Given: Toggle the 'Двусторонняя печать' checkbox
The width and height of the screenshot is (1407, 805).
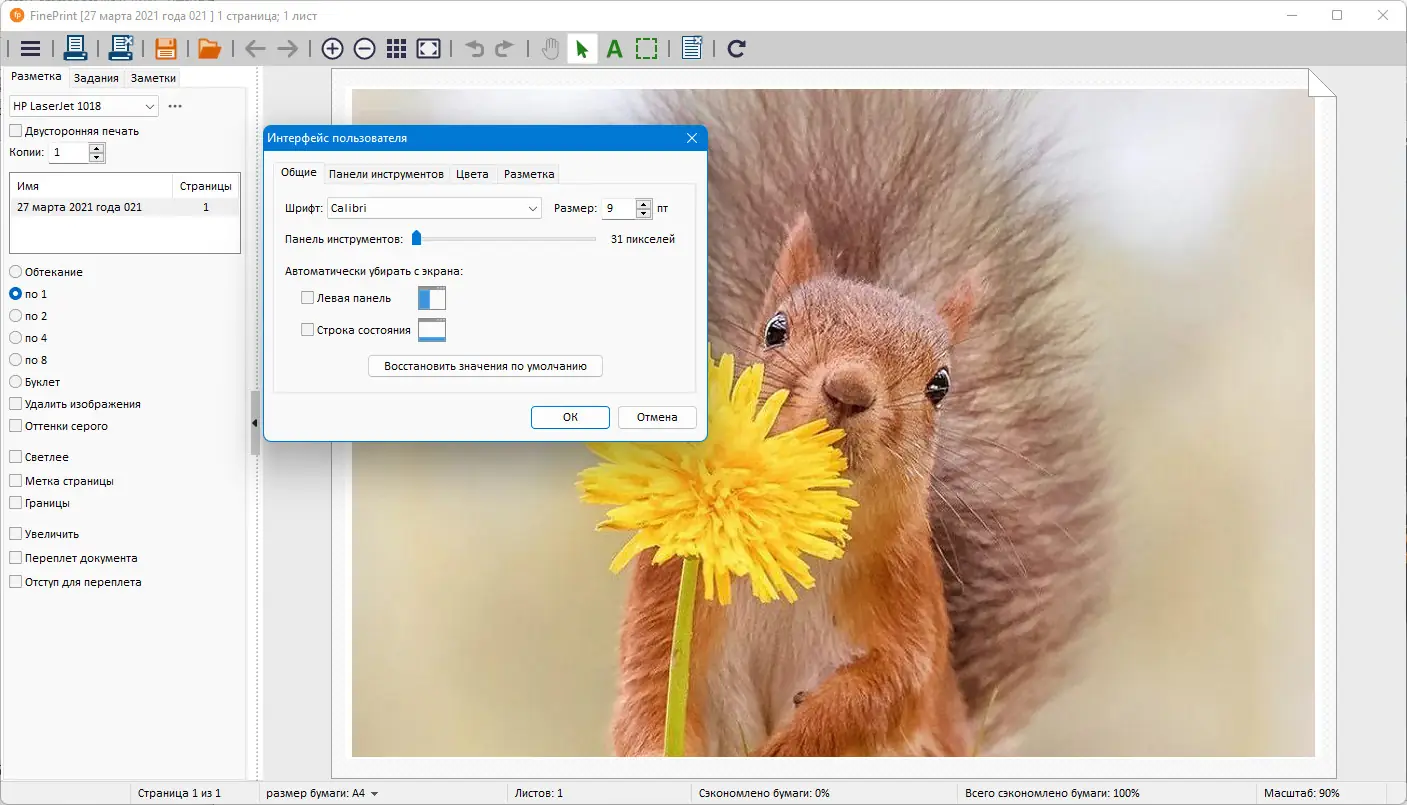Looking at the screenshot, I should (x=16, y=131).
